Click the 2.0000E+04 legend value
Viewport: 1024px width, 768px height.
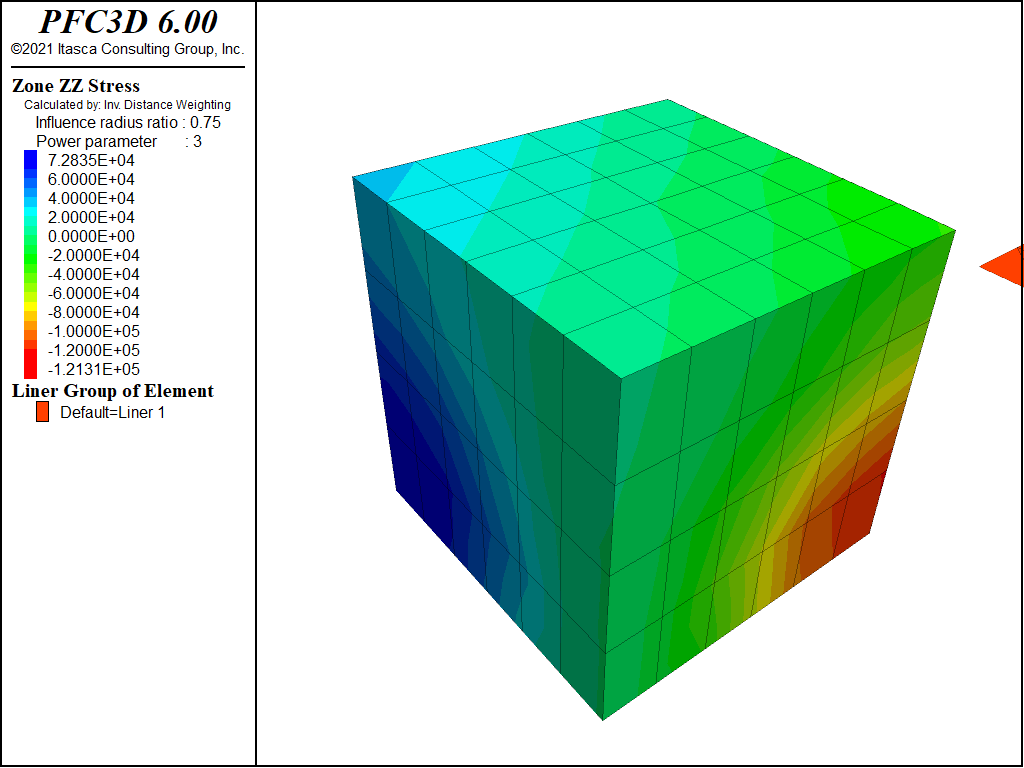click(x=91, y=217)
